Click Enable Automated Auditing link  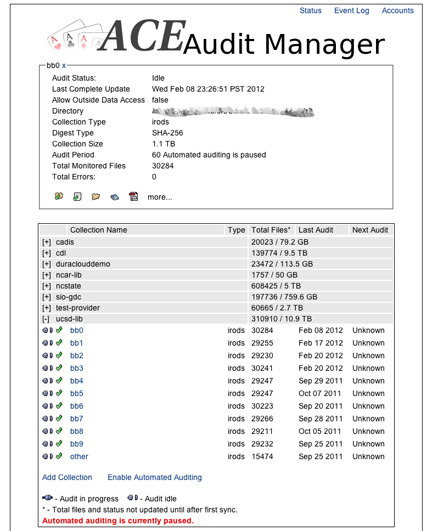(x=155, y=477)
